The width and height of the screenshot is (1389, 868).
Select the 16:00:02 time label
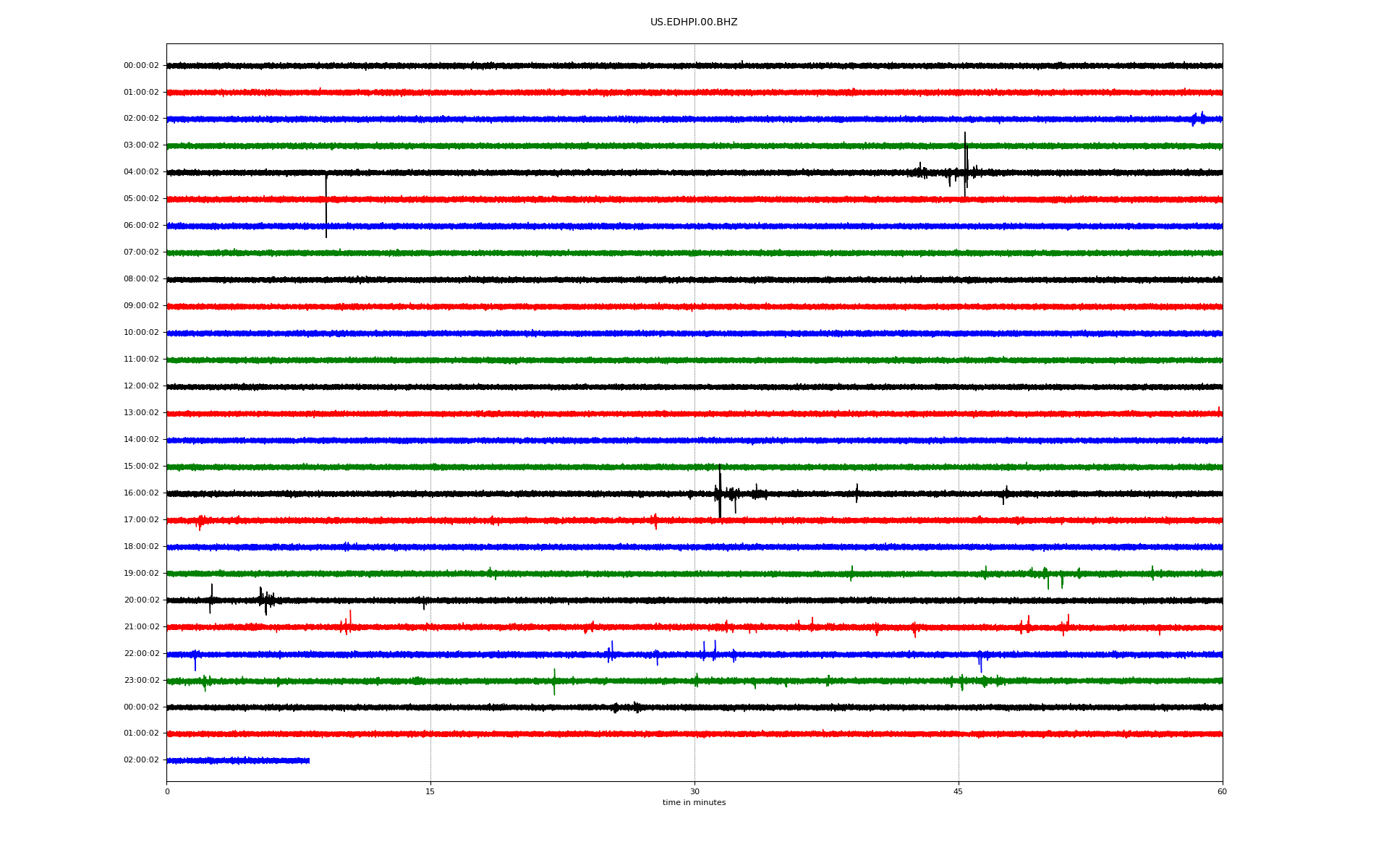141,493
